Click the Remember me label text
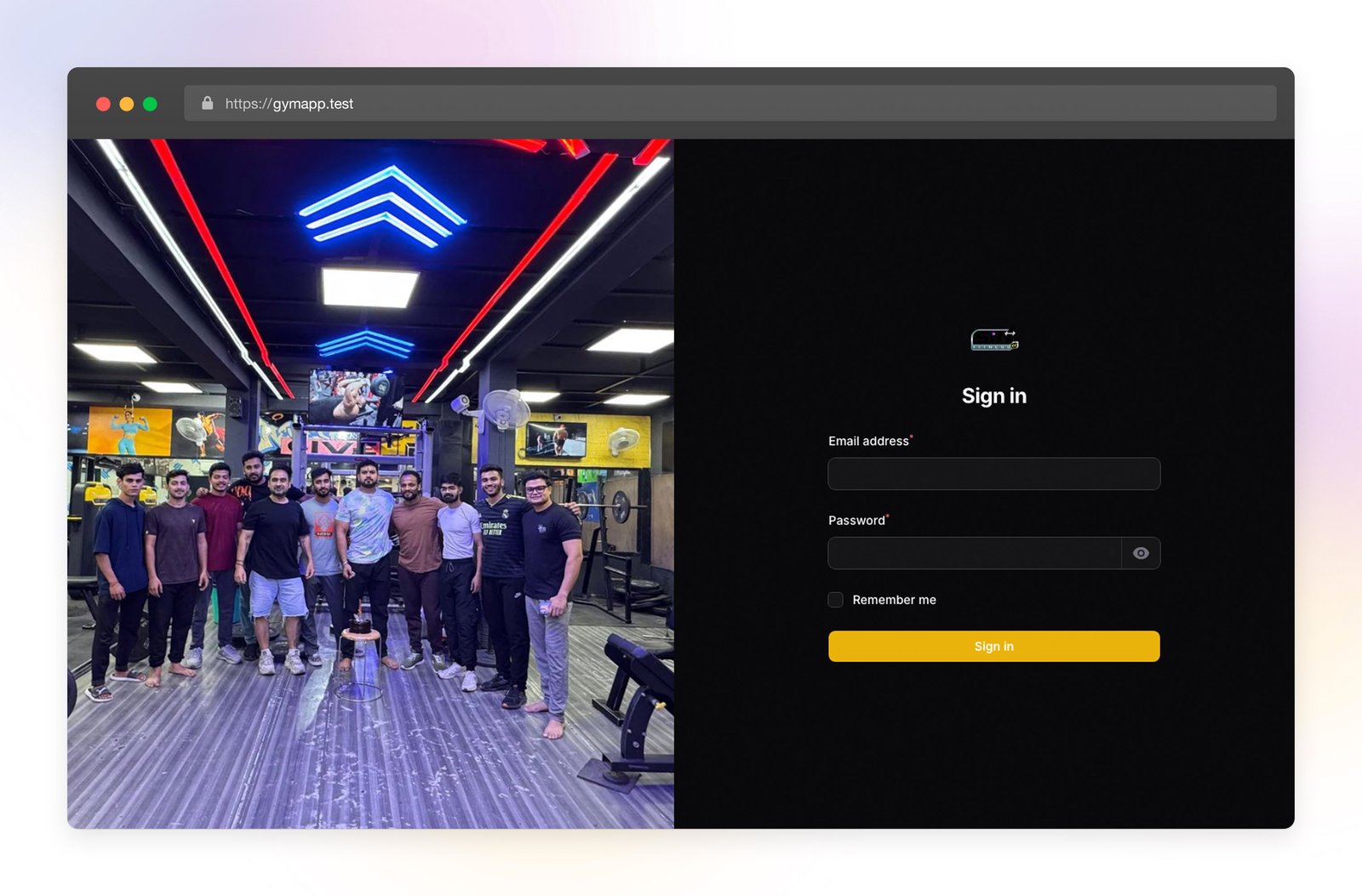The width and height of the screenshot is (1362, 896). 894,600
